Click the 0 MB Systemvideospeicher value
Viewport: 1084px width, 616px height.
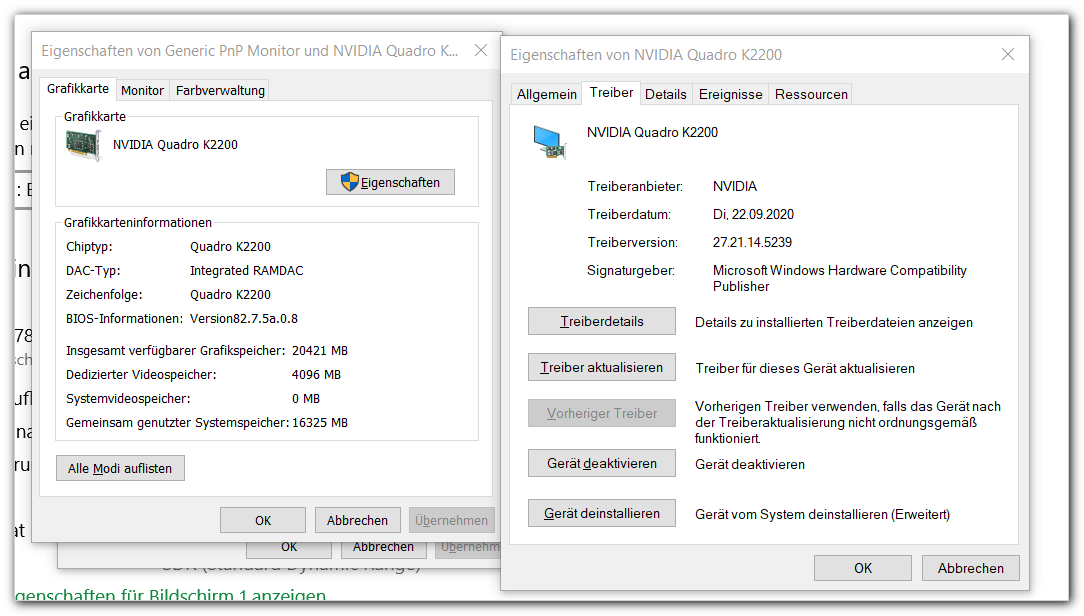click(x=306, y=399)
